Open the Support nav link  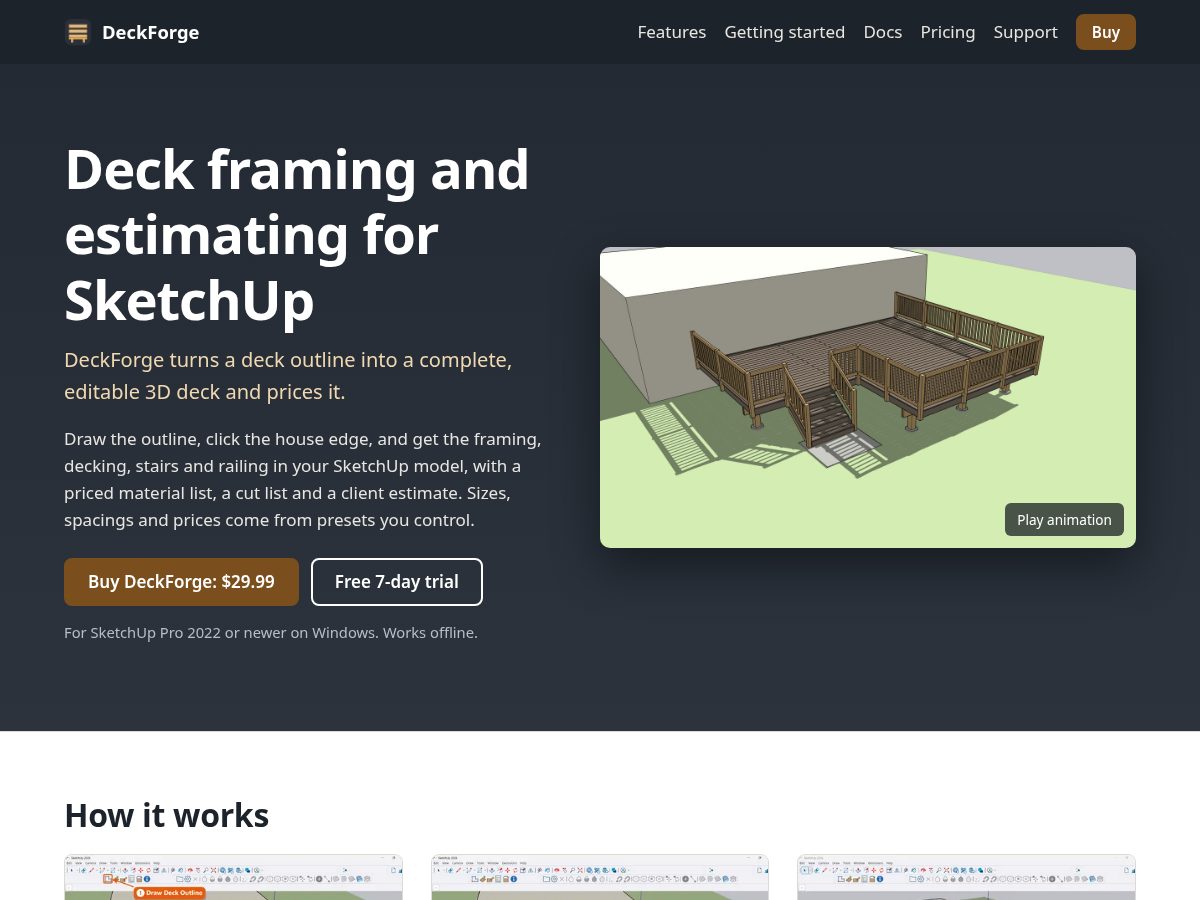pyautogui.click(x=1025, y=32)
